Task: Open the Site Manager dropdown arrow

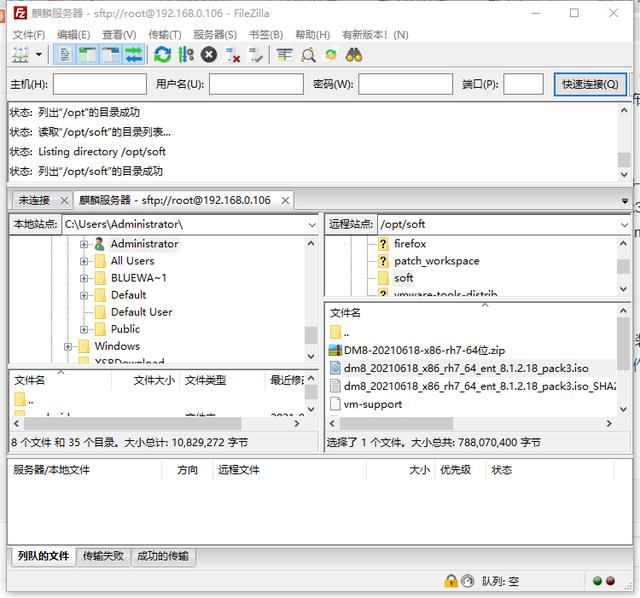Action: (39, 55)
